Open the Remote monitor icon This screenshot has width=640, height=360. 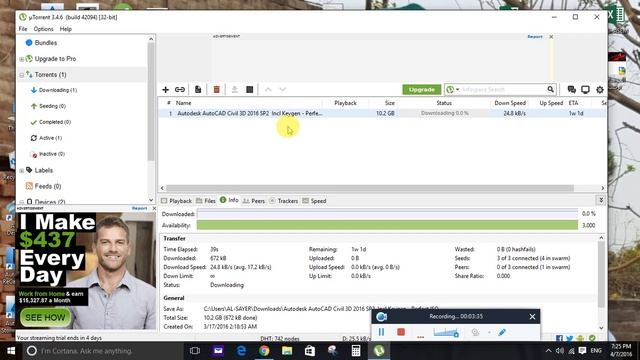coord(585,89)
